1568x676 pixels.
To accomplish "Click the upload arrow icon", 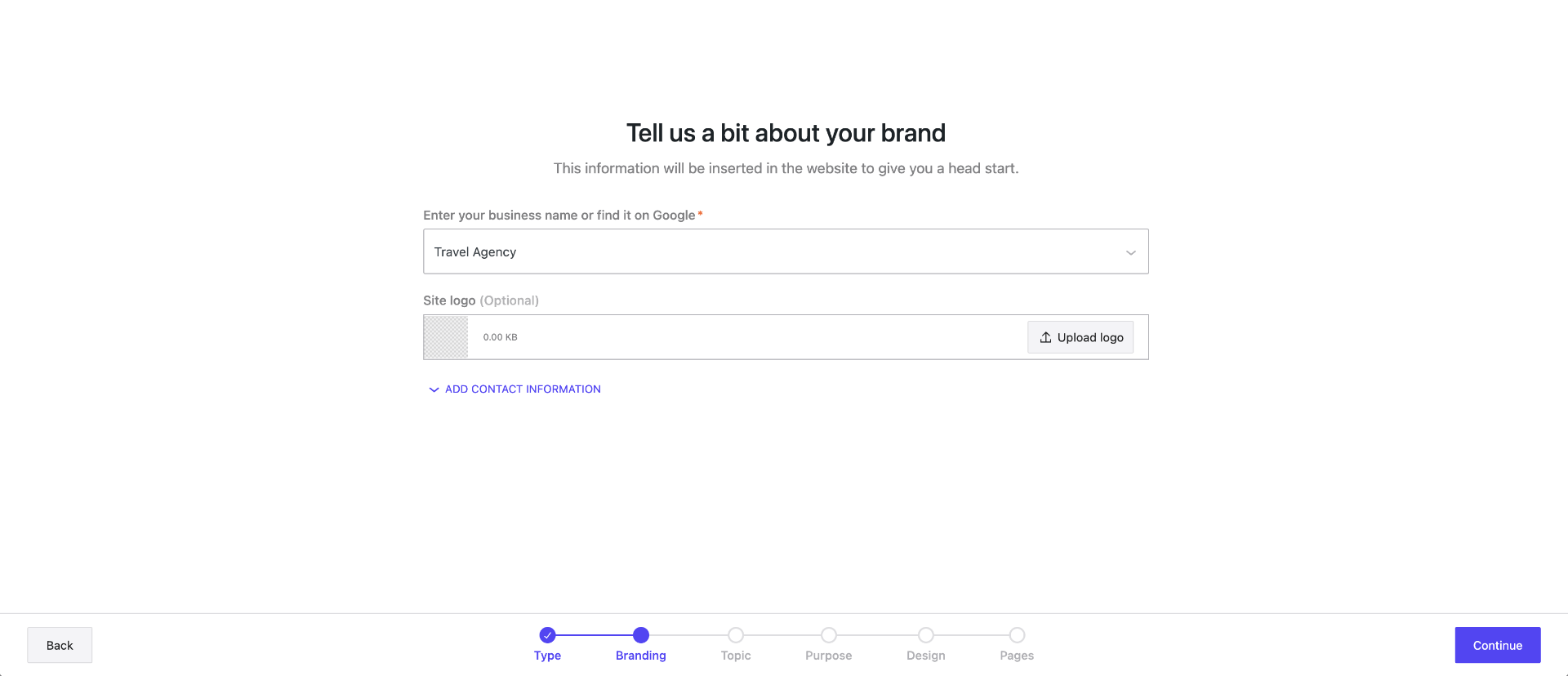I will [x=1045, y=337].
